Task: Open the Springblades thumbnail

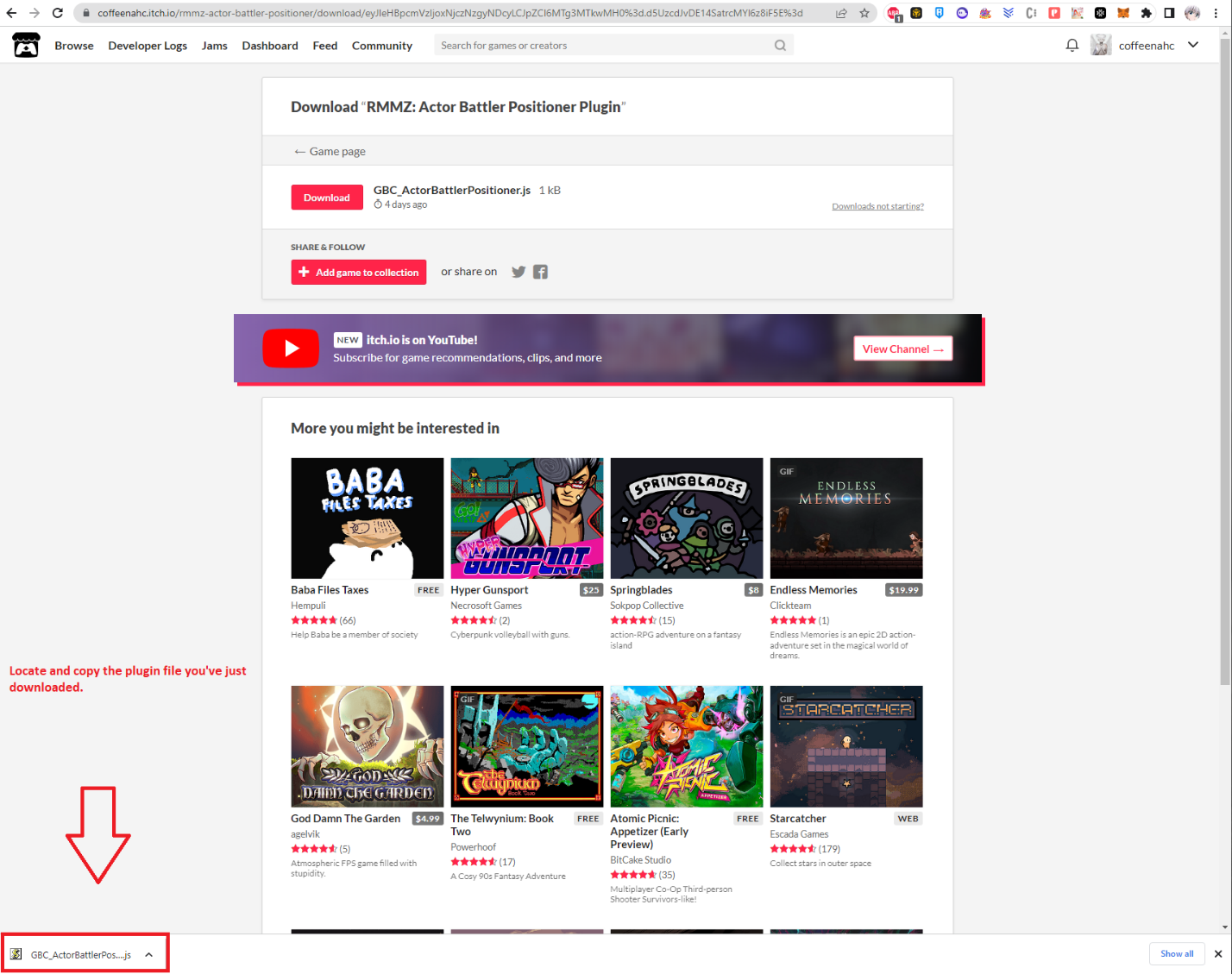Action: (x=687, y=518)
